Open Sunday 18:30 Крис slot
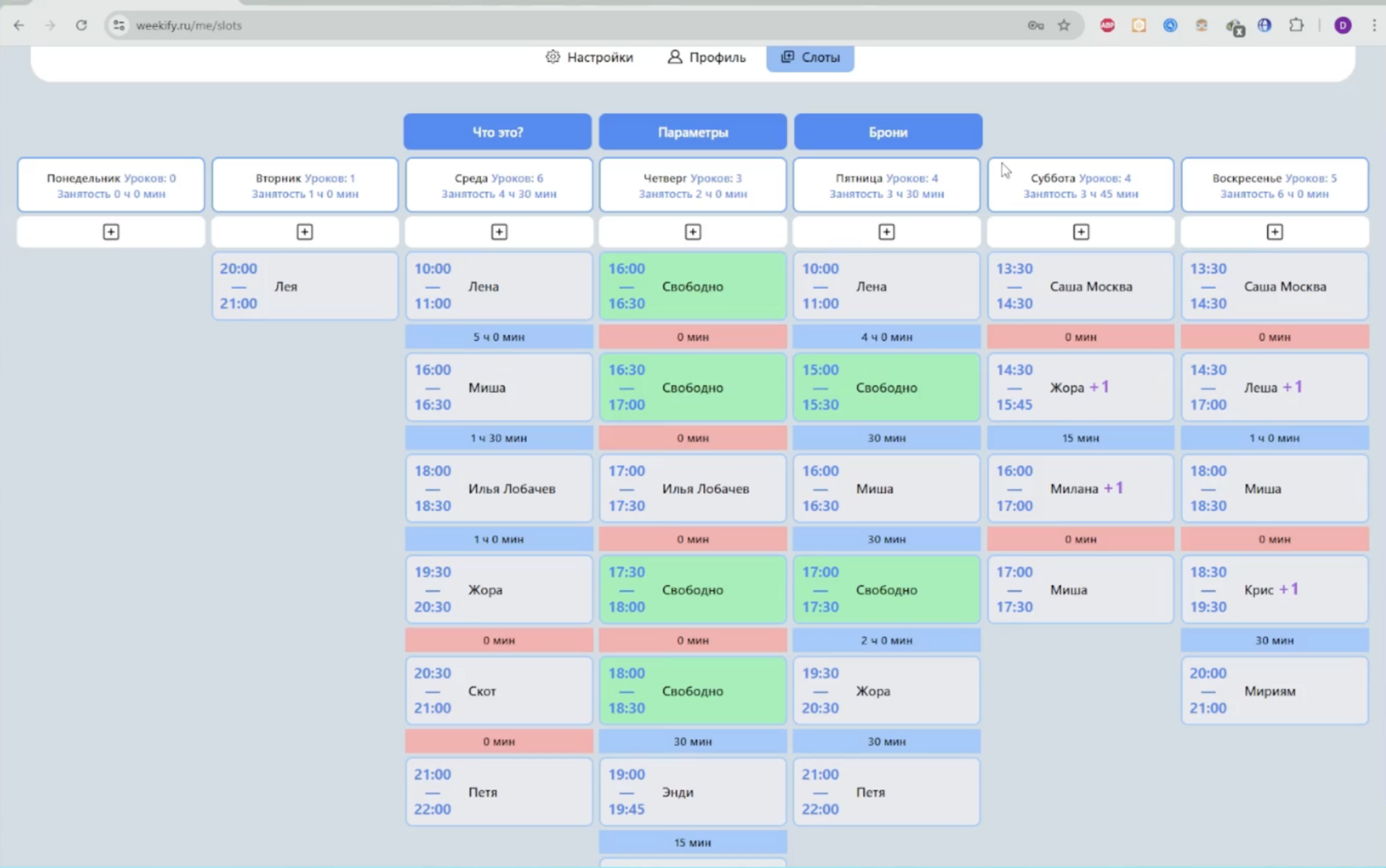Viewport: 1386px width, 868px height. (1275, 590)
